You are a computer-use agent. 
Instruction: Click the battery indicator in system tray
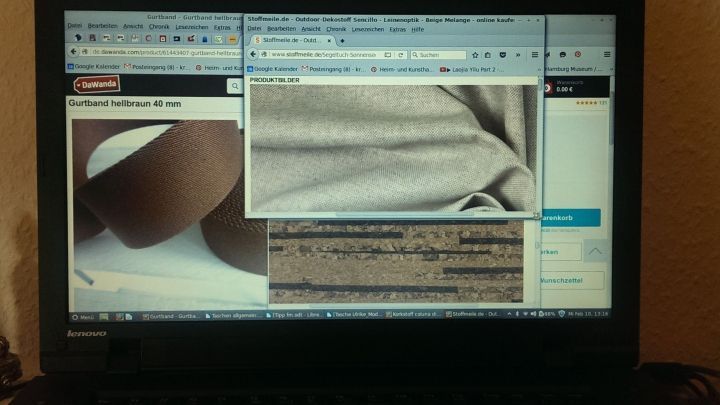tap(547, 314)
